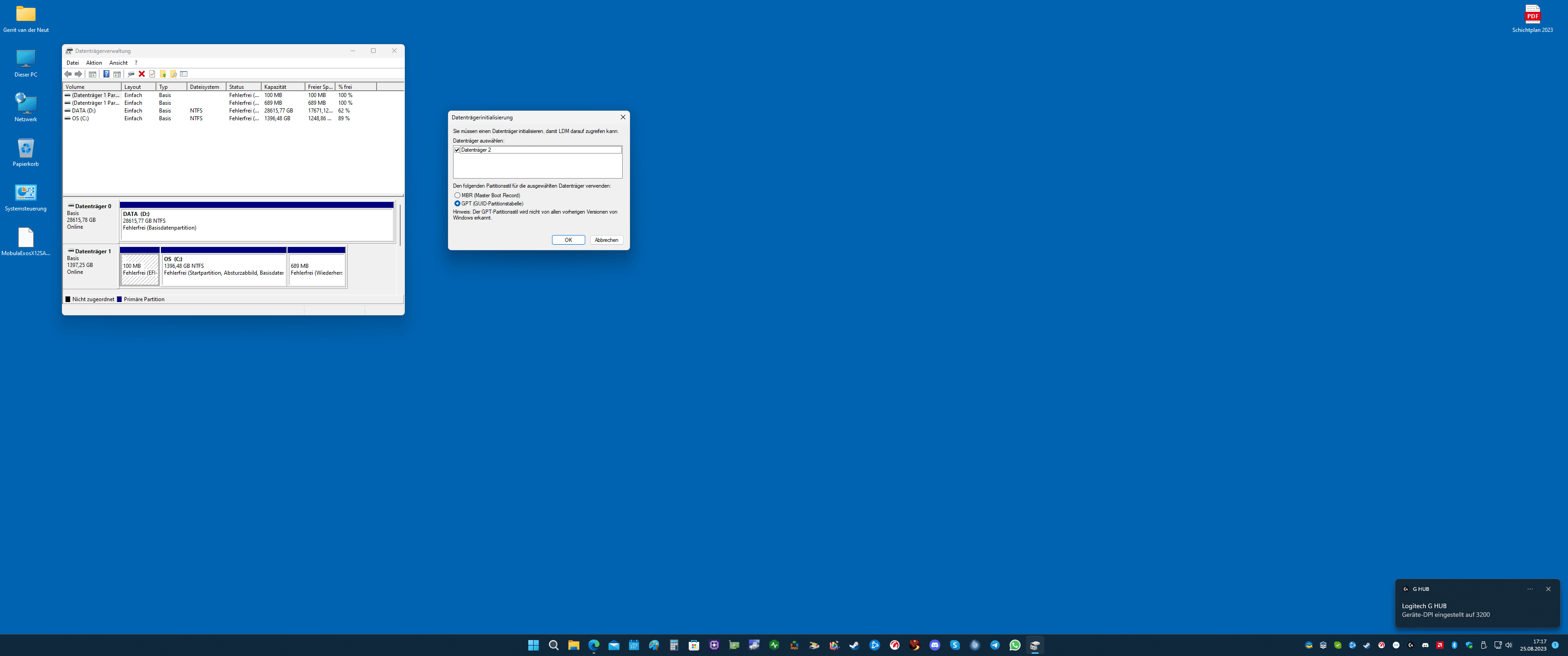The image size is (1568, 656).
Task: Select GPT (GUID-Partitionstabelle) option
Action: [x=457, y=204]
